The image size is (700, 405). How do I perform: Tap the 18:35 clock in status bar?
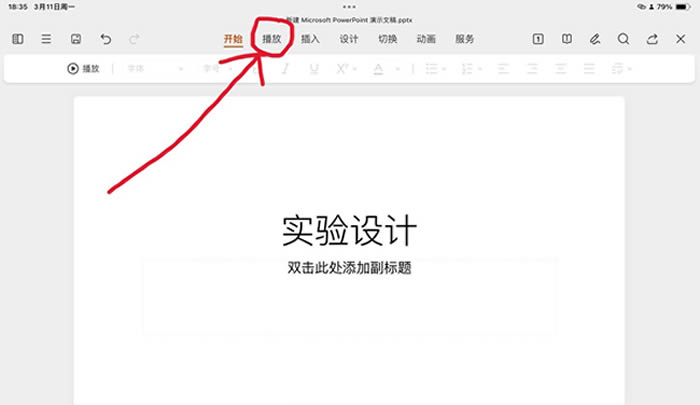[x=18, y=7]
